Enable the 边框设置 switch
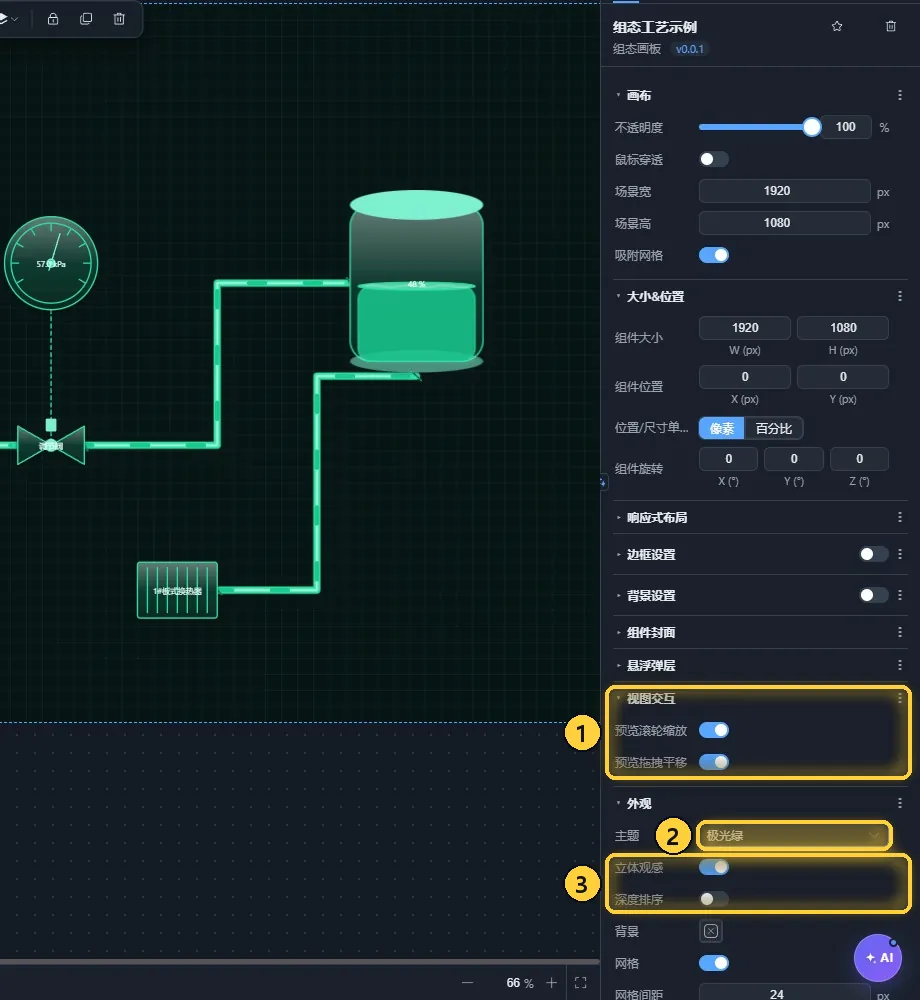The image size is (920, 1000). (873, 554)
